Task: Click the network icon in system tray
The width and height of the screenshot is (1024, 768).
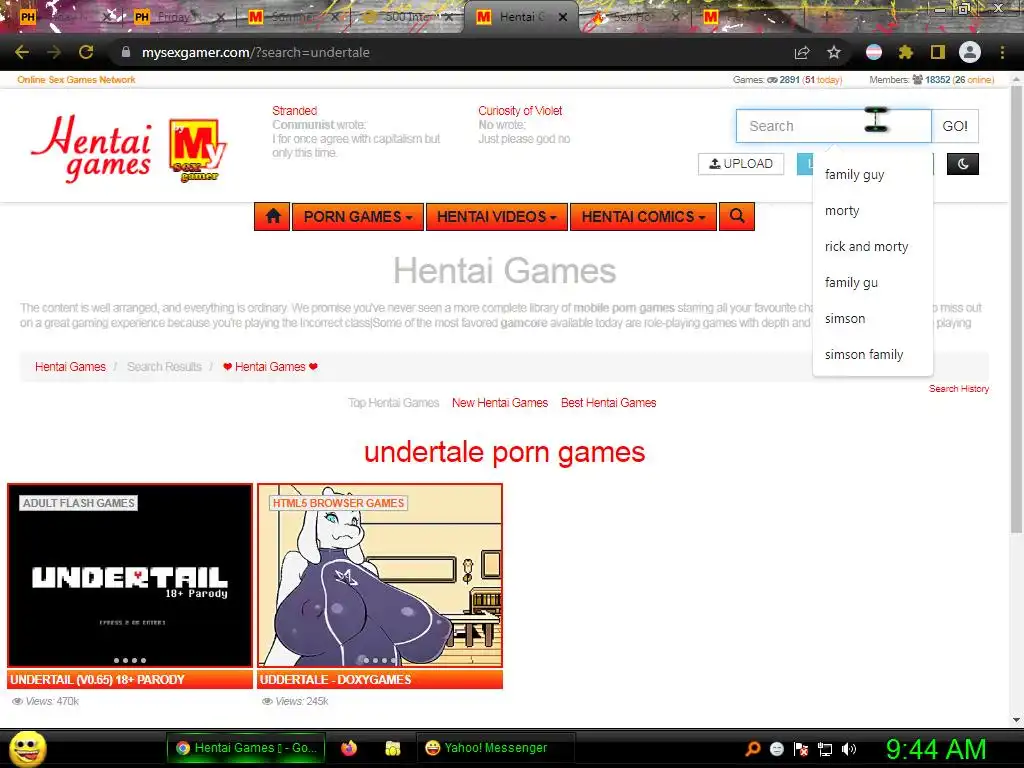Action: (x=825, y=749)
